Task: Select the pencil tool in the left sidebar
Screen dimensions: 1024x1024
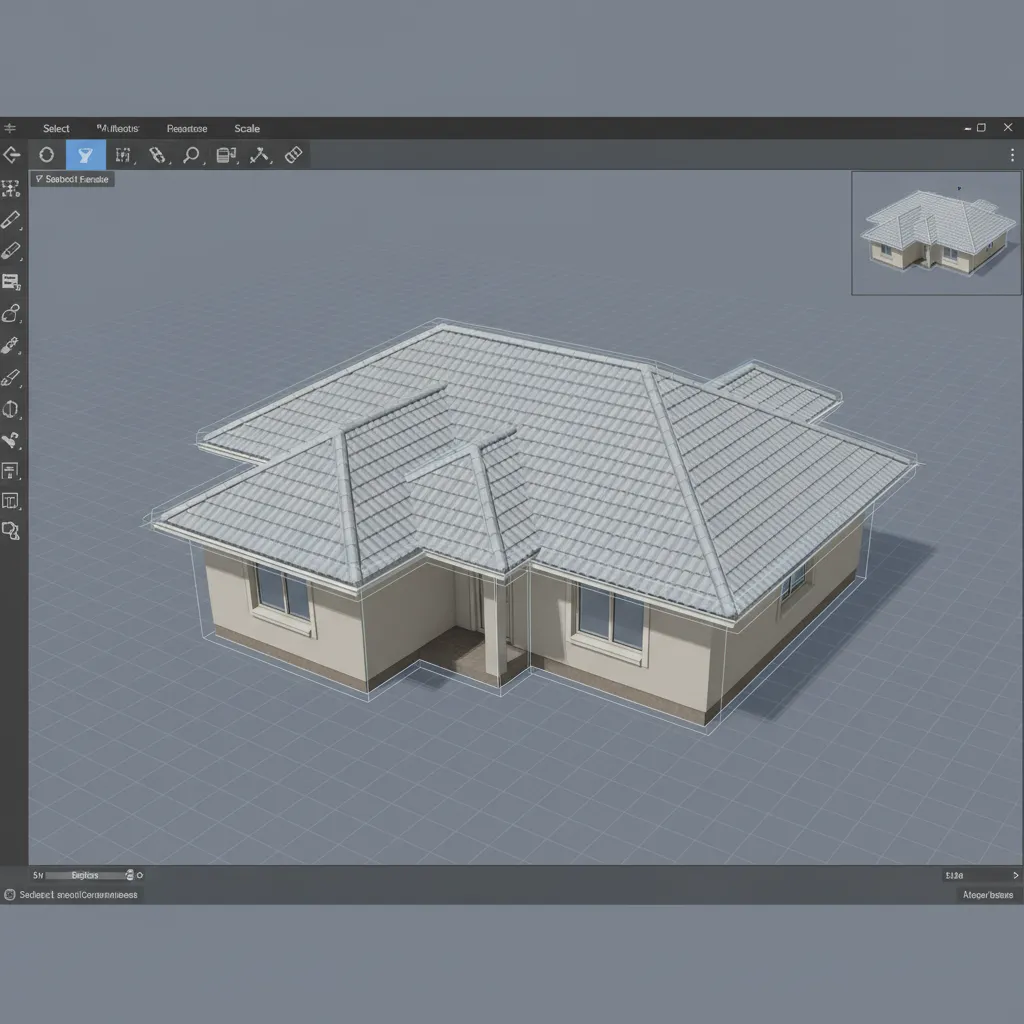Action: coord(11,220)
